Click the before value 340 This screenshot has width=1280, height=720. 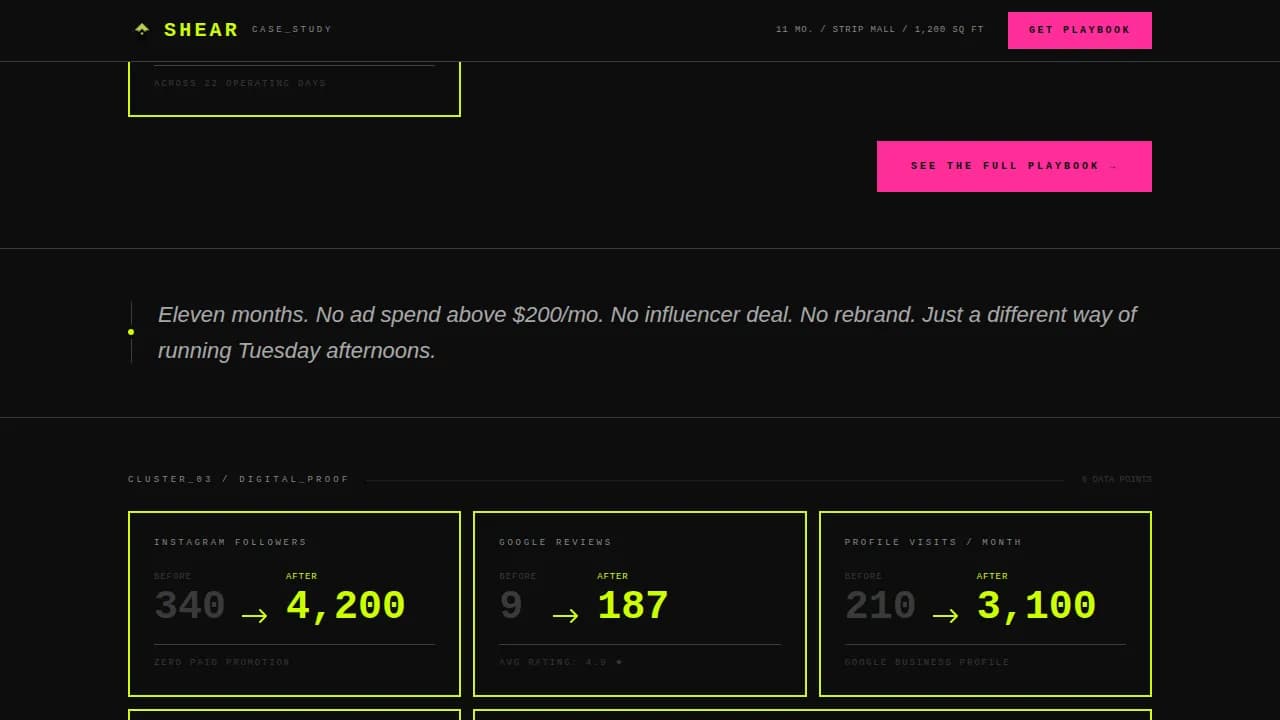coord(190,606)
